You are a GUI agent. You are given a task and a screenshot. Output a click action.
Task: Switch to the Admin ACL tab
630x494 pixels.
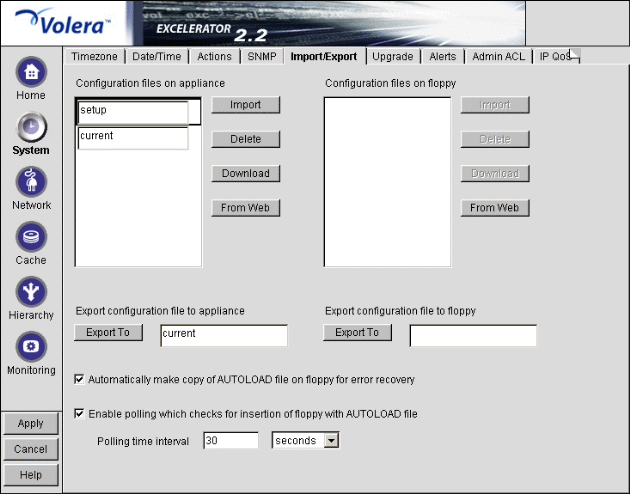coord(498,56)
